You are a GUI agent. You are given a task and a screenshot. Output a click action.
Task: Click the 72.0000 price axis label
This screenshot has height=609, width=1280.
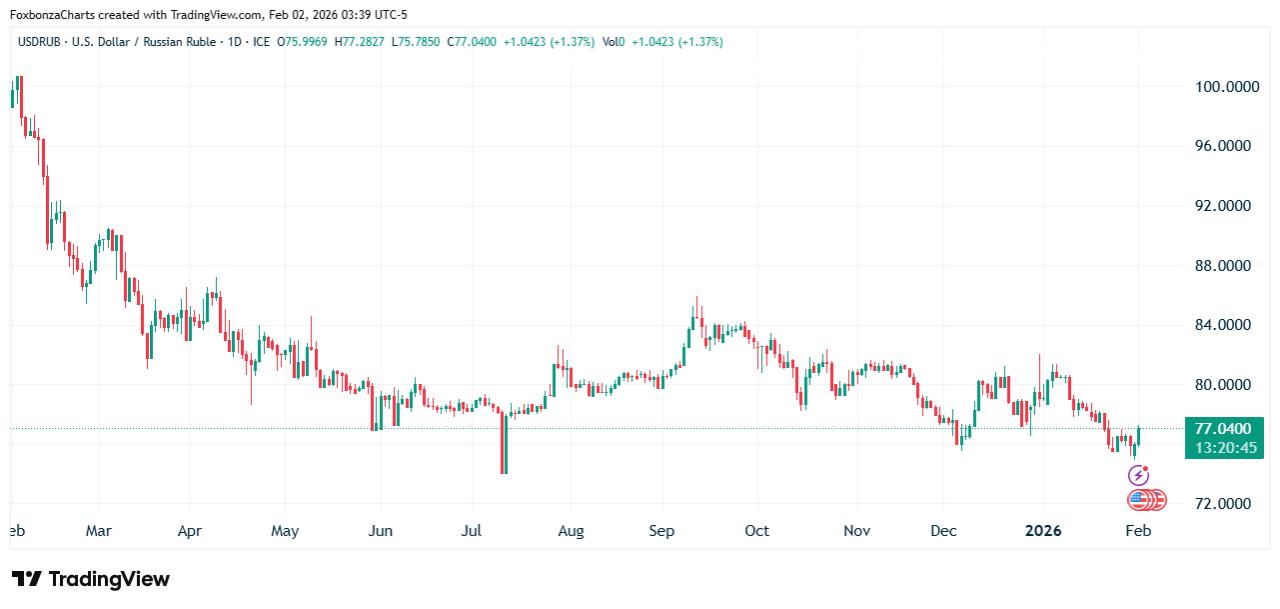tap(1226, 504)
